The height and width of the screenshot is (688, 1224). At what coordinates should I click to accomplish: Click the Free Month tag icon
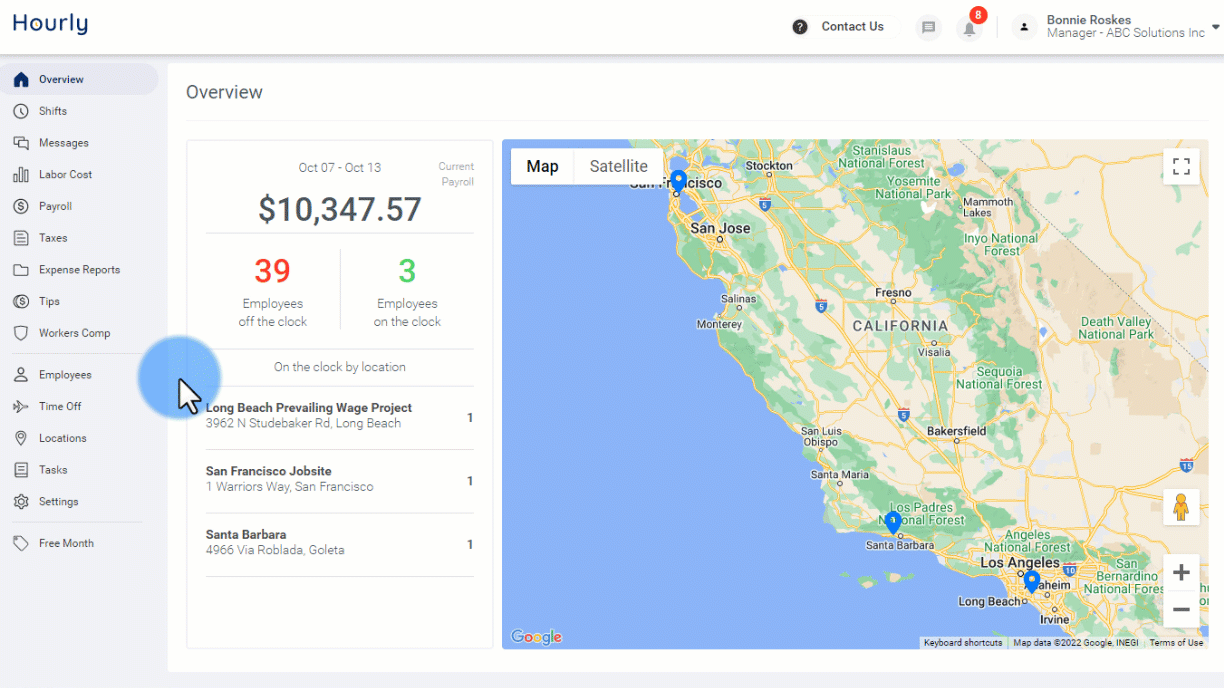tap(21, 543)
